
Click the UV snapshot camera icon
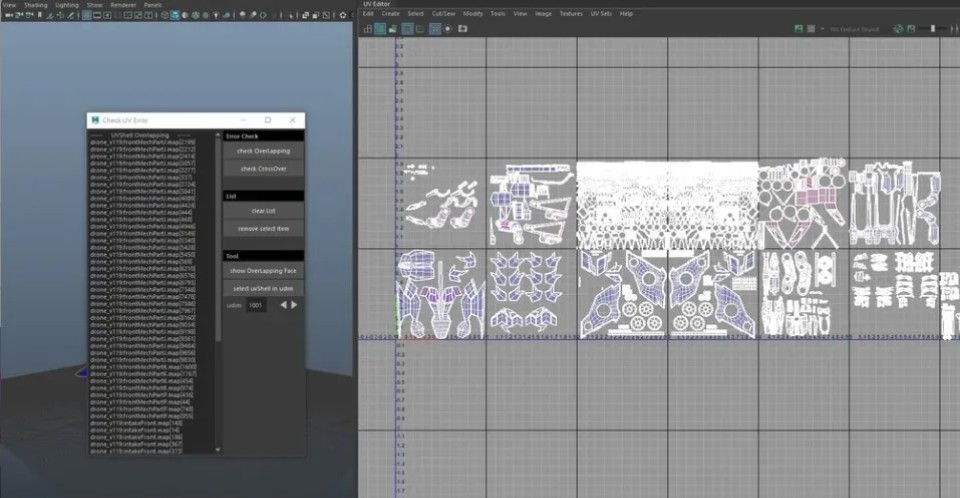462,29
